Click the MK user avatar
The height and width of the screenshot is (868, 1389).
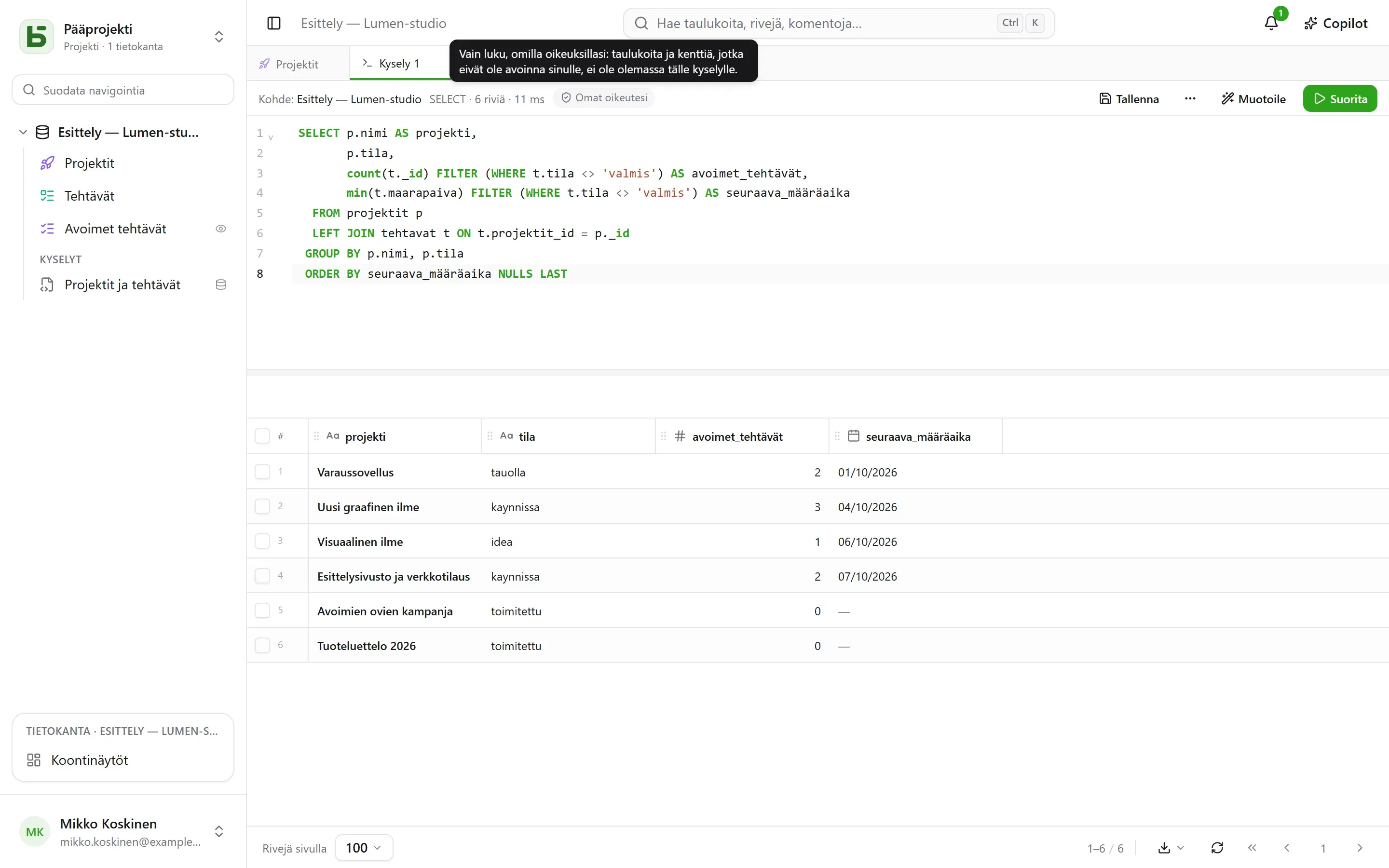click(34, 832)
